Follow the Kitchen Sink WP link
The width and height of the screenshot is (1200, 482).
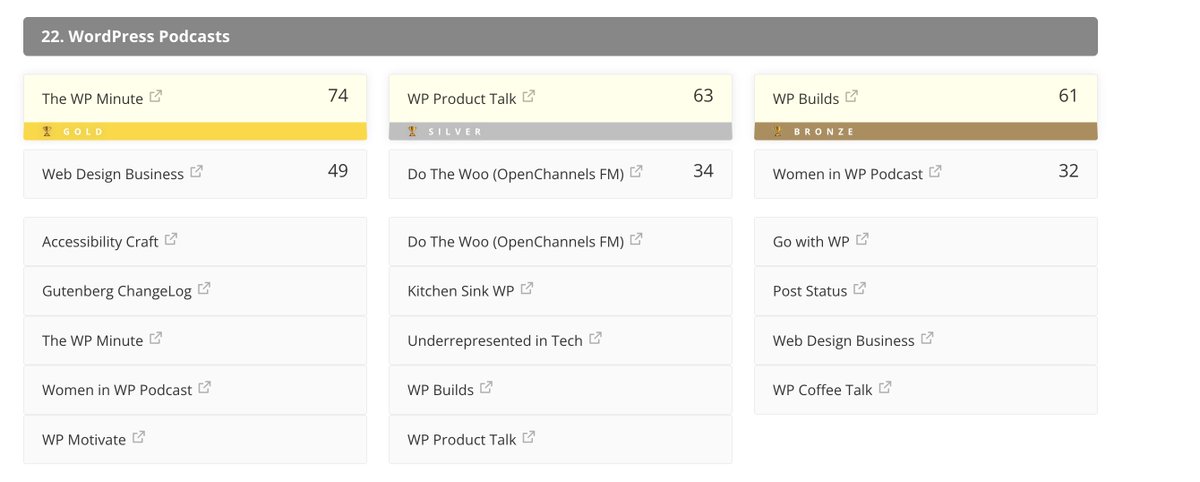(461, 291)
